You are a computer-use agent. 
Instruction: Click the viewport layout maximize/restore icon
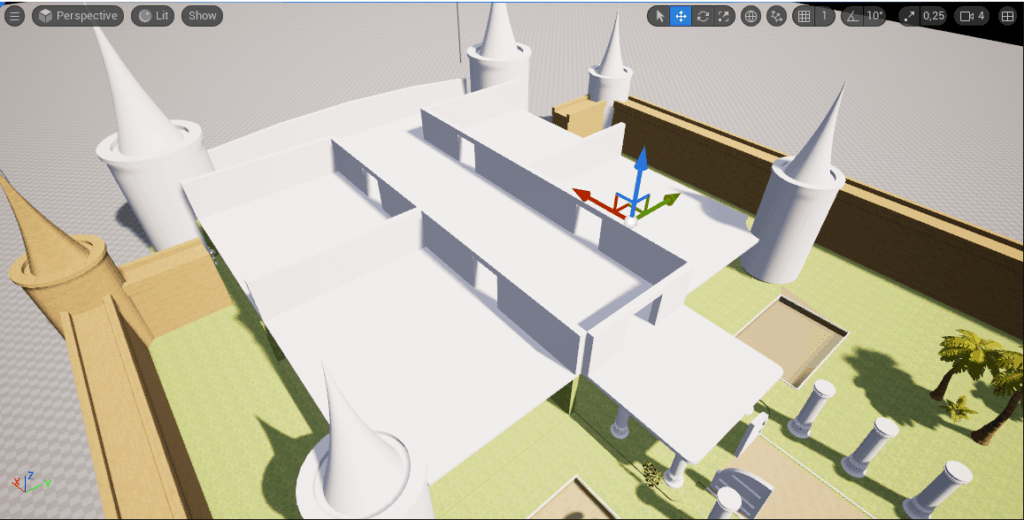pos(1007,16)
